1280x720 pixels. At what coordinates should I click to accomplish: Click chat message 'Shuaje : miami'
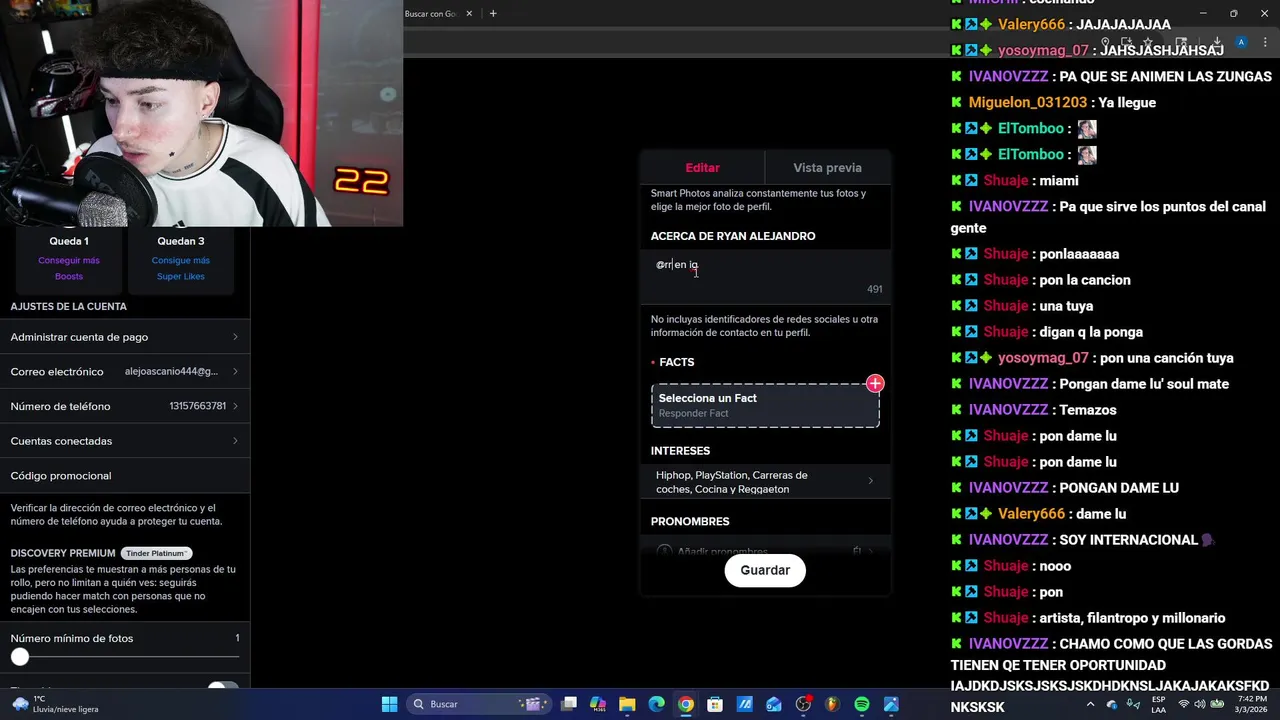[x=1031, y=181]
